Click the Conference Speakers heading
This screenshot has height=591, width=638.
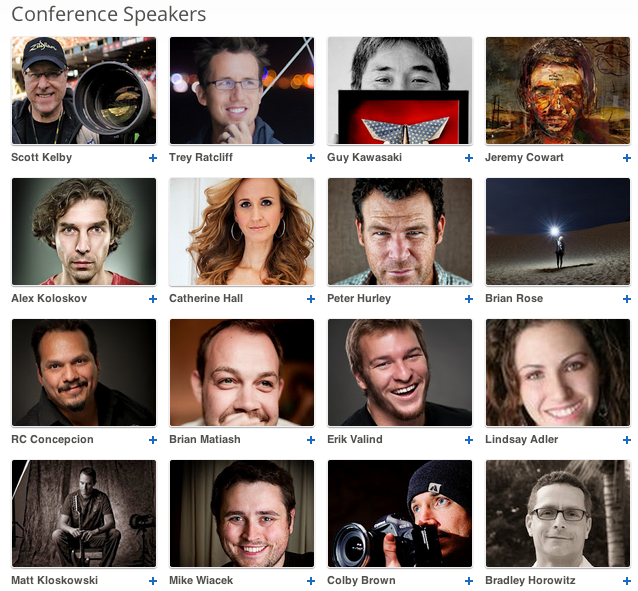(x=109, y=14)
